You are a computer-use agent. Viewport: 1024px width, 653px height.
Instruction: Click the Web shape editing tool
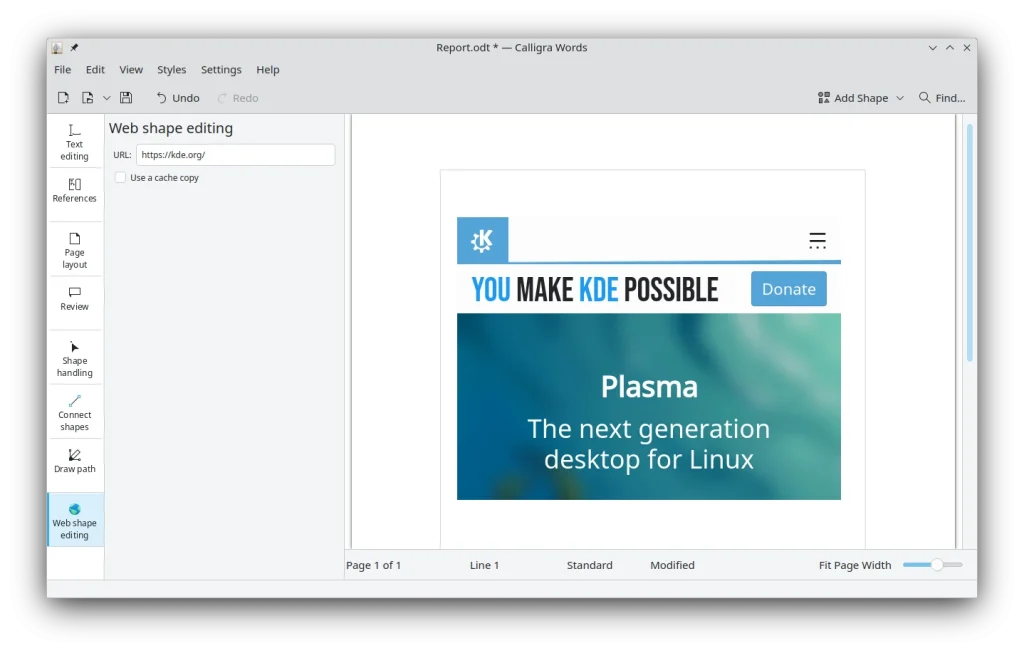74,521
